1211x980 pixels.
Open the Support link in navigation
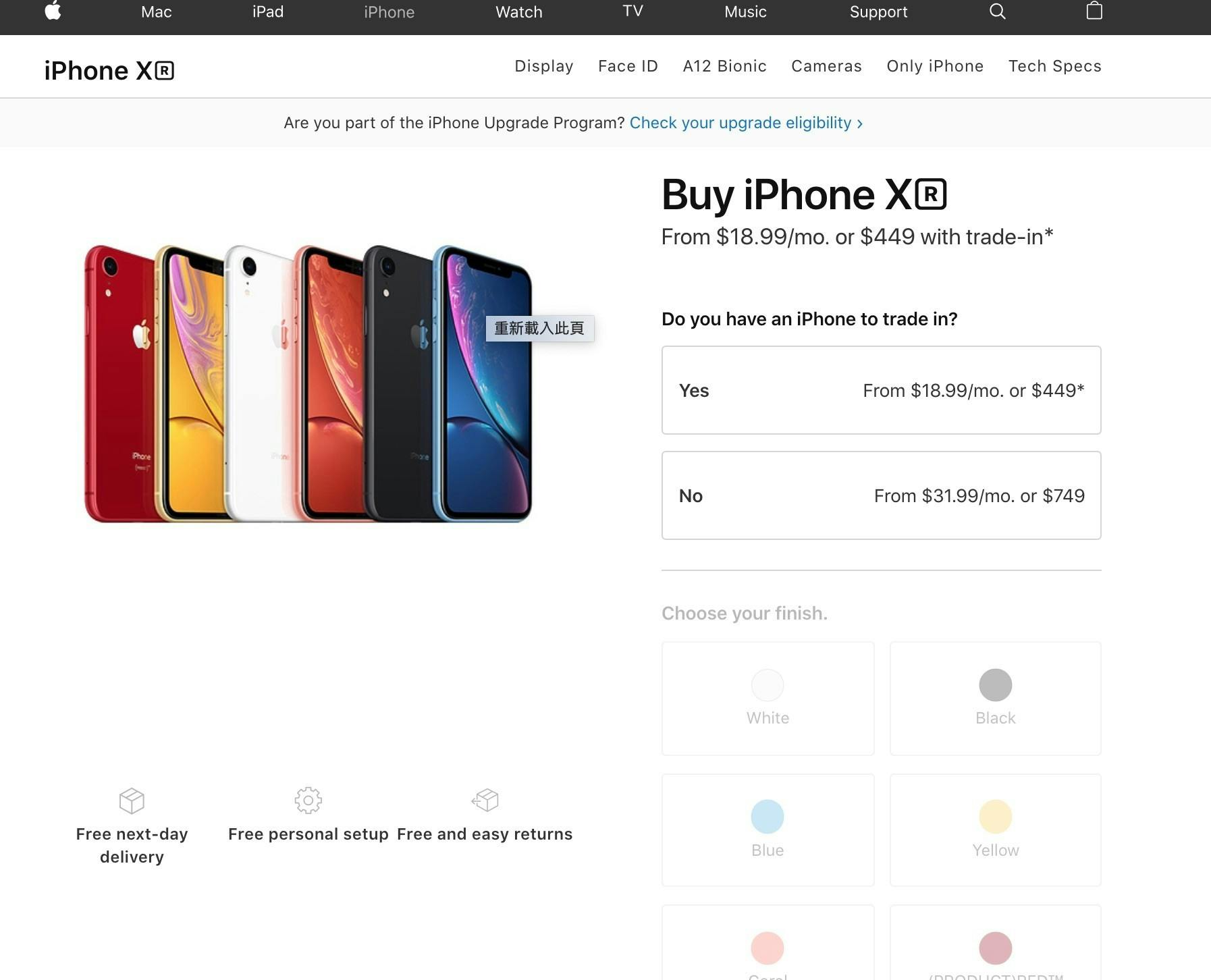point(878,11)
